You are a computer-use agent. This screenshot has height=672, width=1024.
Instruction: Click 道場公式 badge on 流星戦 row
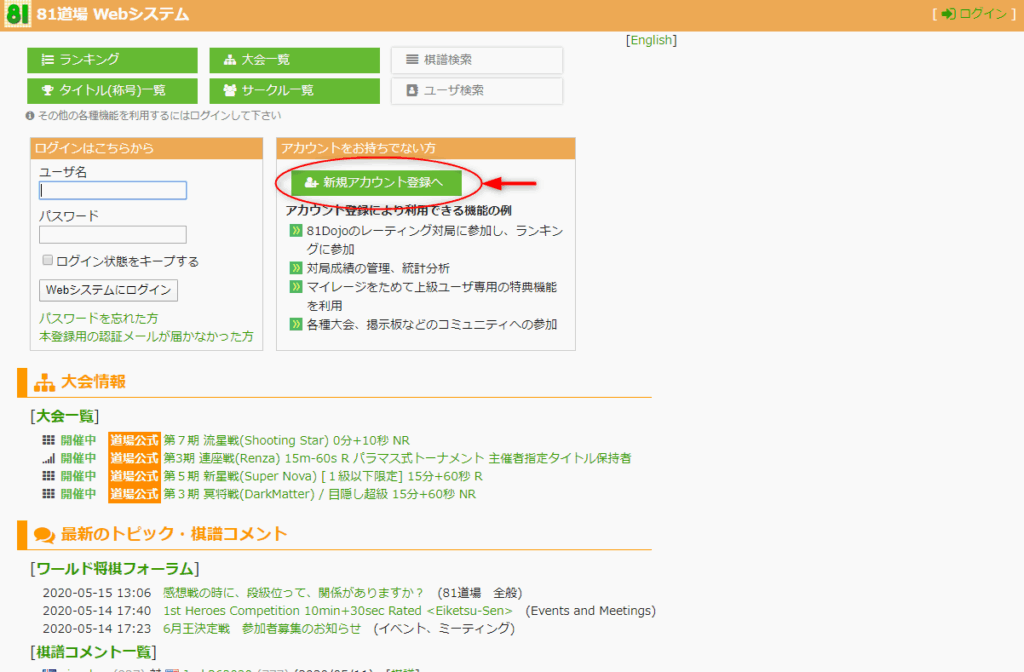pyautogui.click(x=134, y=440)
